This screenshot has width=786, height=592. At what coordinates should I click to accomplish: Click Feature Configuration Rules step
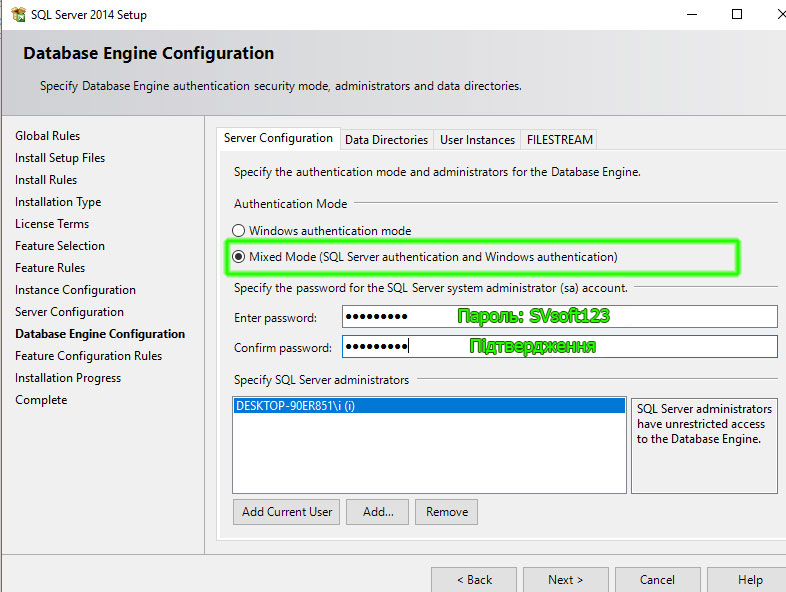[x=89, y=356]
